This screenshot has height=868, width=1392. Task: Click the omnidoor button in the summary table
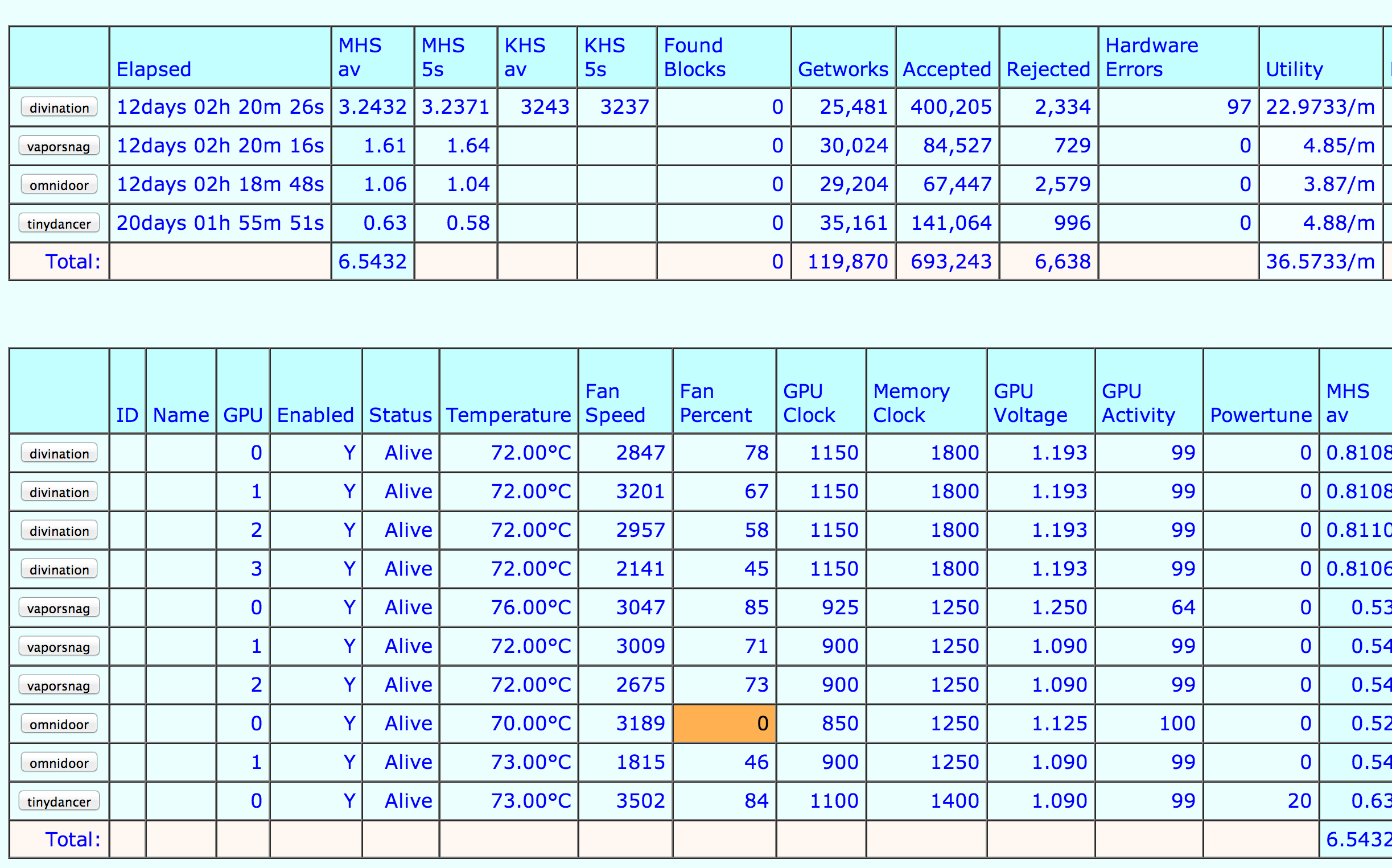pos(59,185)
